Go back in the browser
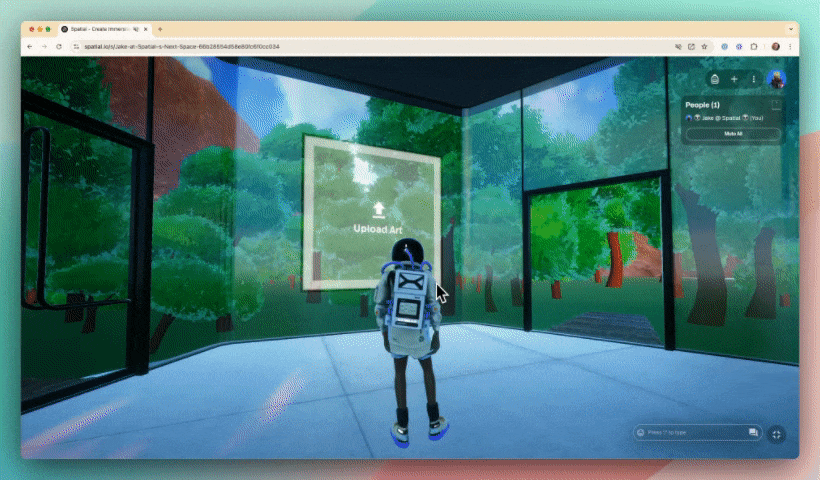This screenshot has width=820, height=480. tap(30, 47)
